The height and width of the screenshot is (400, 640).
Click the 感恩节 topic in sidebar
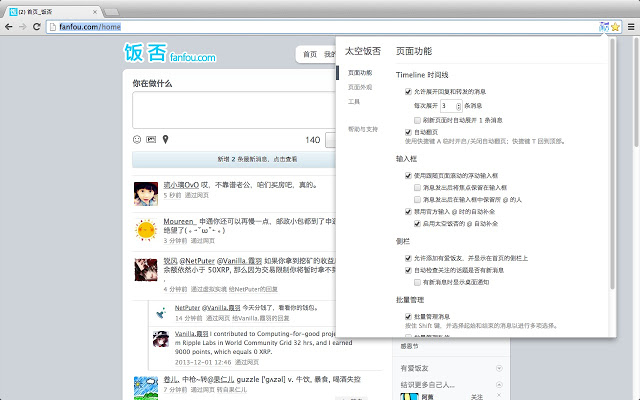409,346
